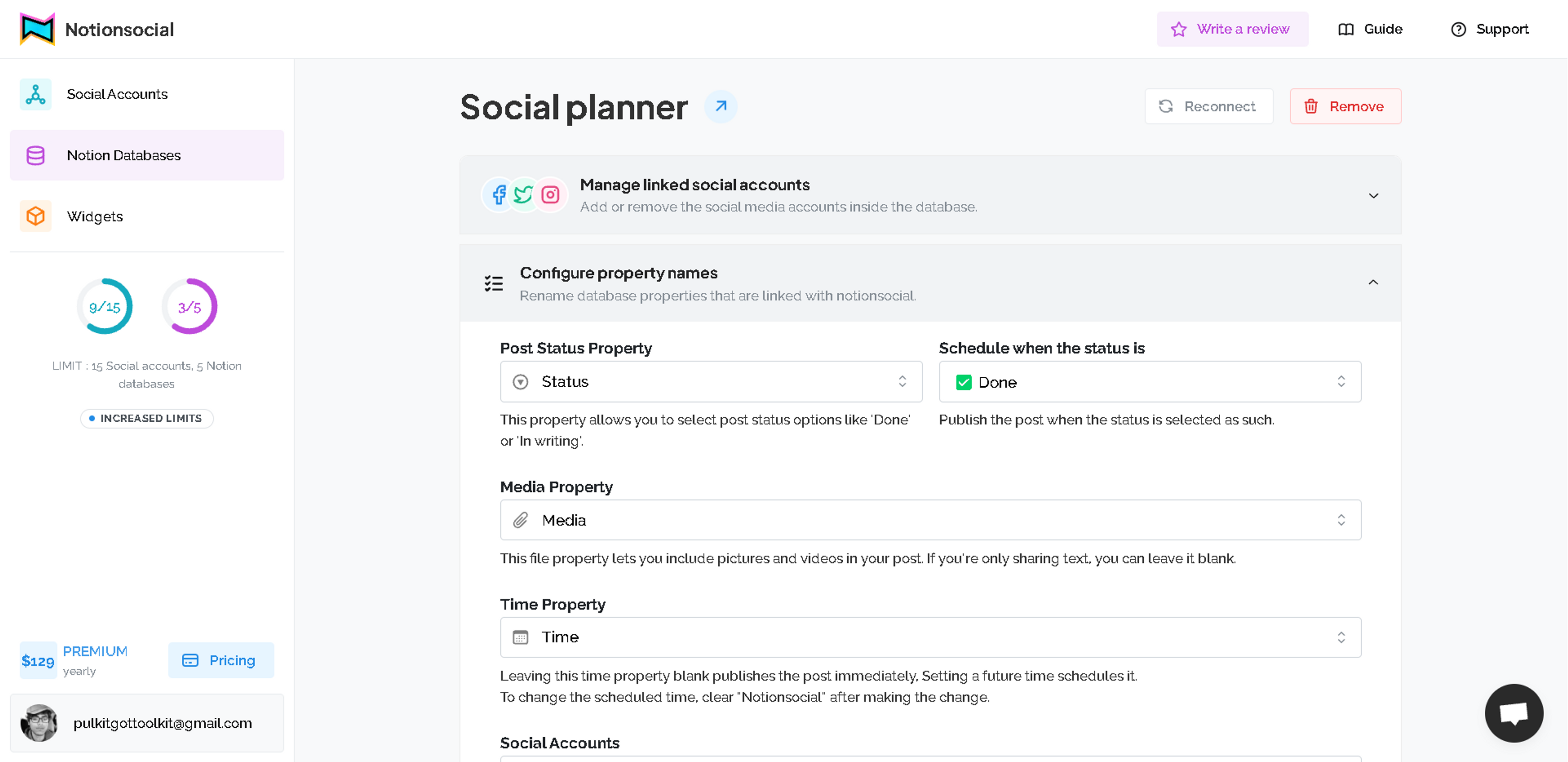Click the Twitter bird icon
This screenshot has height=762, width=1568.
(523, 195)
